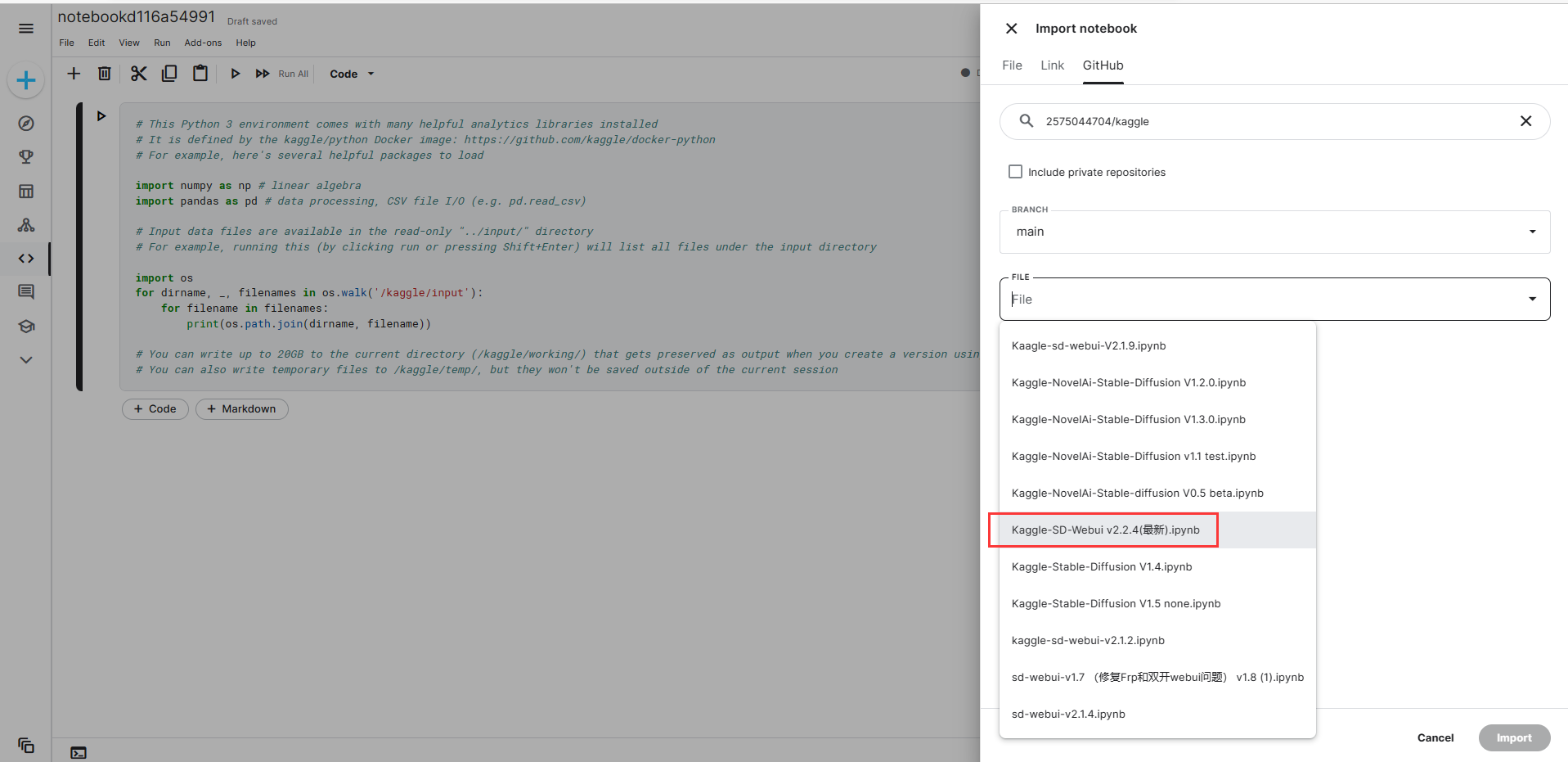Open the console panel icon
1568x762 pixels.
point(79,753)
